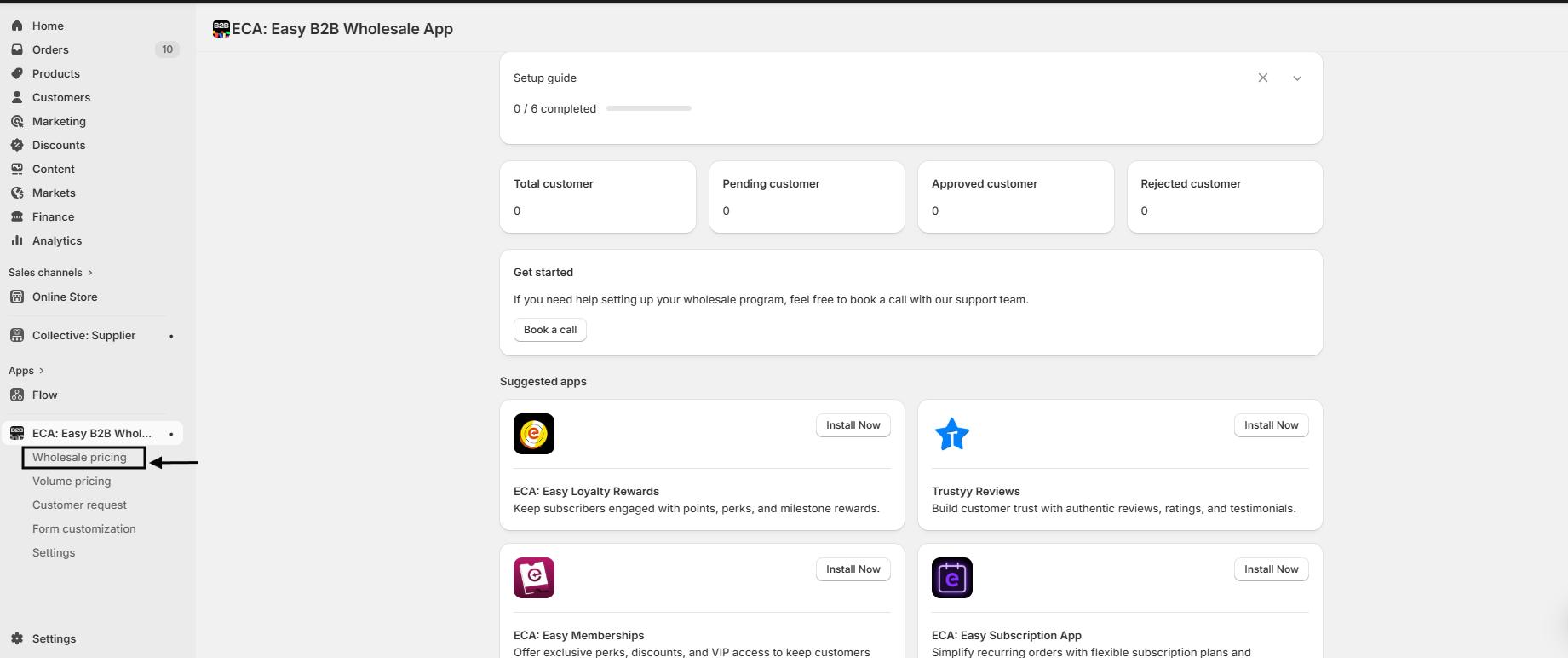The height and width of the screenshot is (658, 1568).
Task: Open the Wholesale pricing submenu item
Action: [x=79, y=458]
